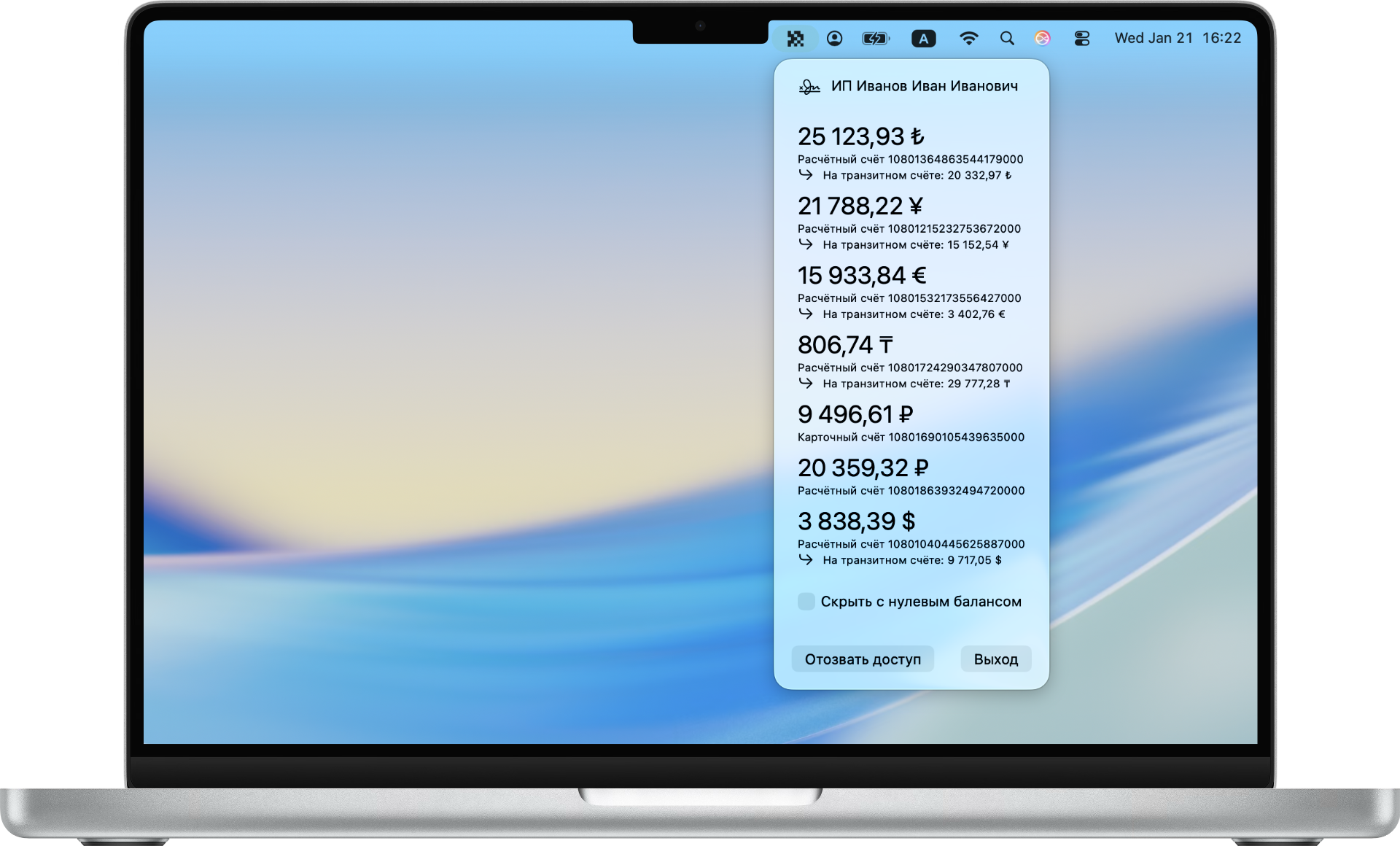Open Spotlight search magnifier icon

coord(1007,39)
